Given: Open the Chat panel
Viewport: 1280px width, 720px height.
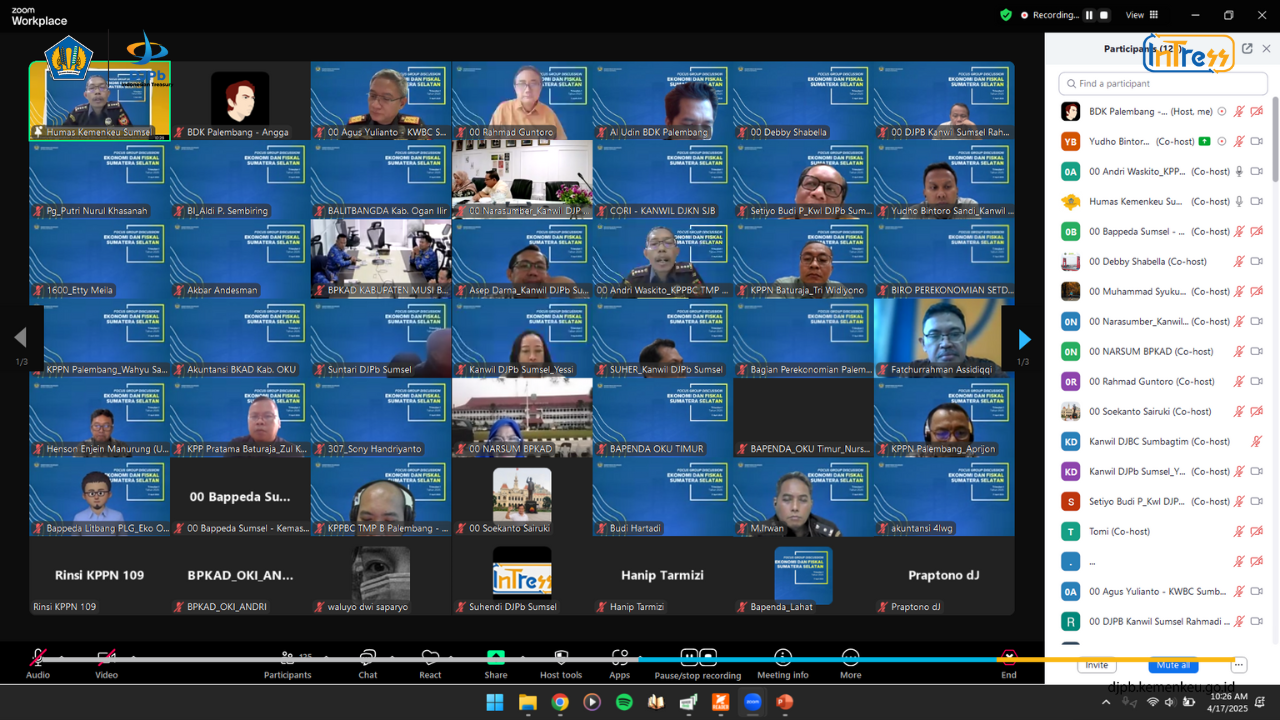Looking at the screenshot, I should tap(368, 662).
